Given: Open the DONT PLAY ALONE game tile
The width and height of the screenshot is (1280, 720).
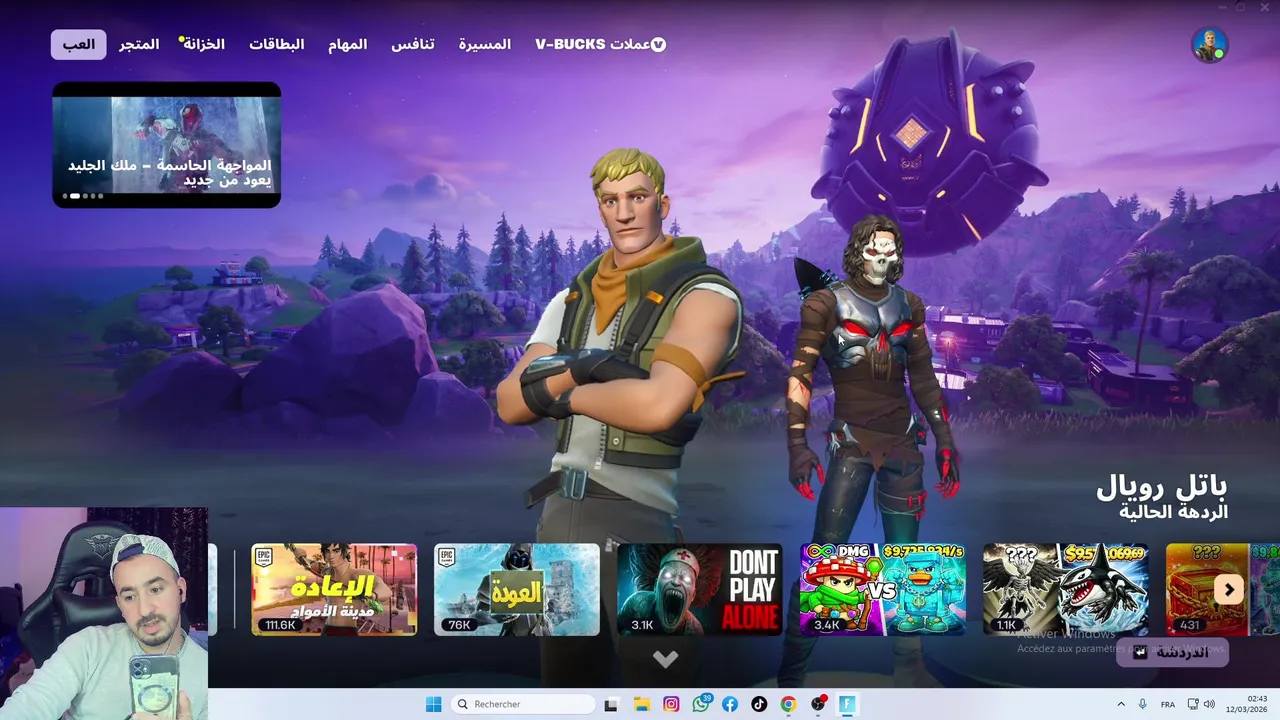Looking at the screenshot, I should coord(700,590).
